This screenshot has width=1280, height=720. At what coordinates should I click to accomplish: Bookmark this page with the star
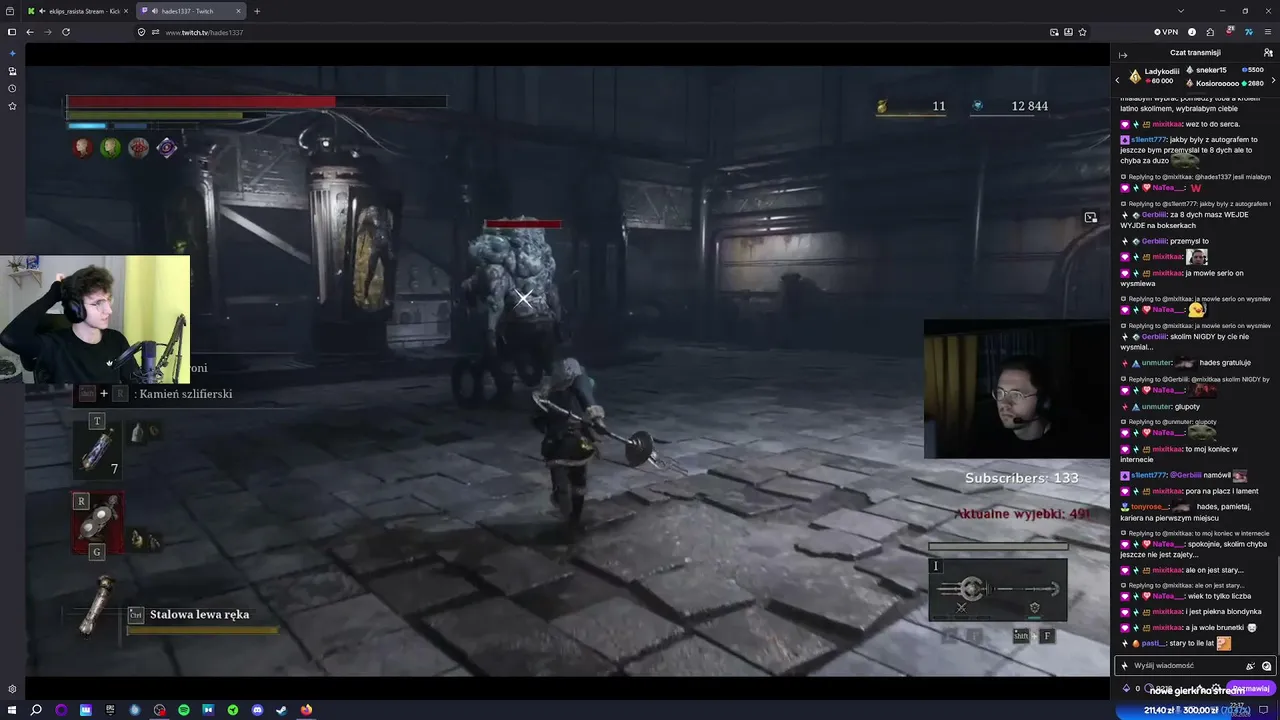point(1082,32)
